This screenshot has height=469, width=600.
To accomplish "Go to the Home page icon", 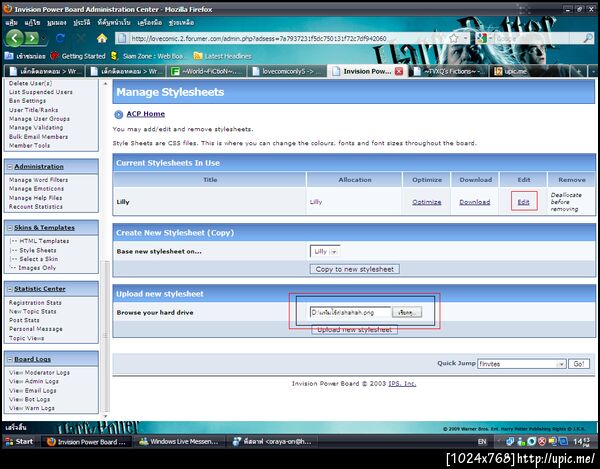I will click(102, 38).
